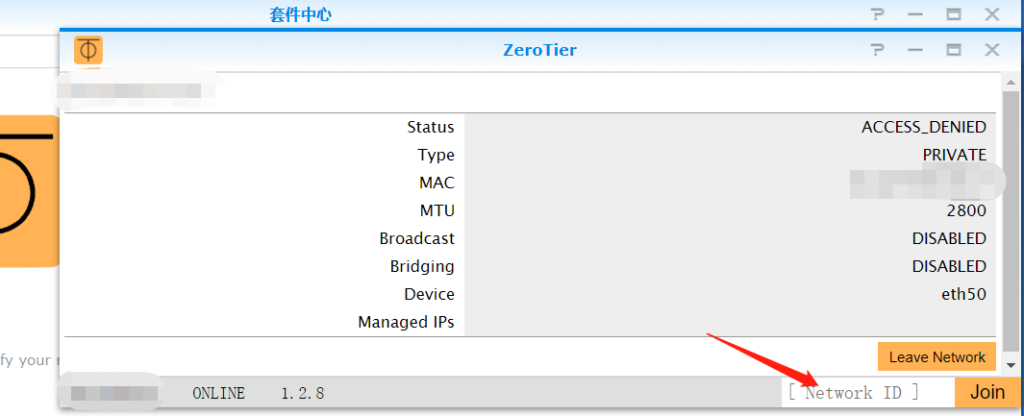Maximize the ZeroTier window
1024x416 pixels.
point(953,49)
